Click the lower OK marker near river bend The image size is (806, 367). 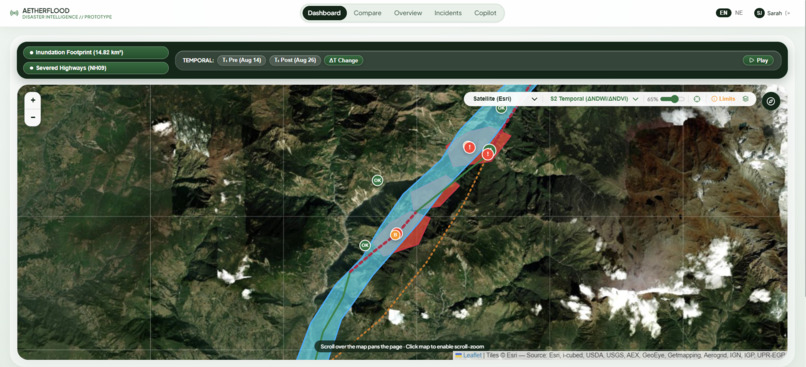coord(365,245)
